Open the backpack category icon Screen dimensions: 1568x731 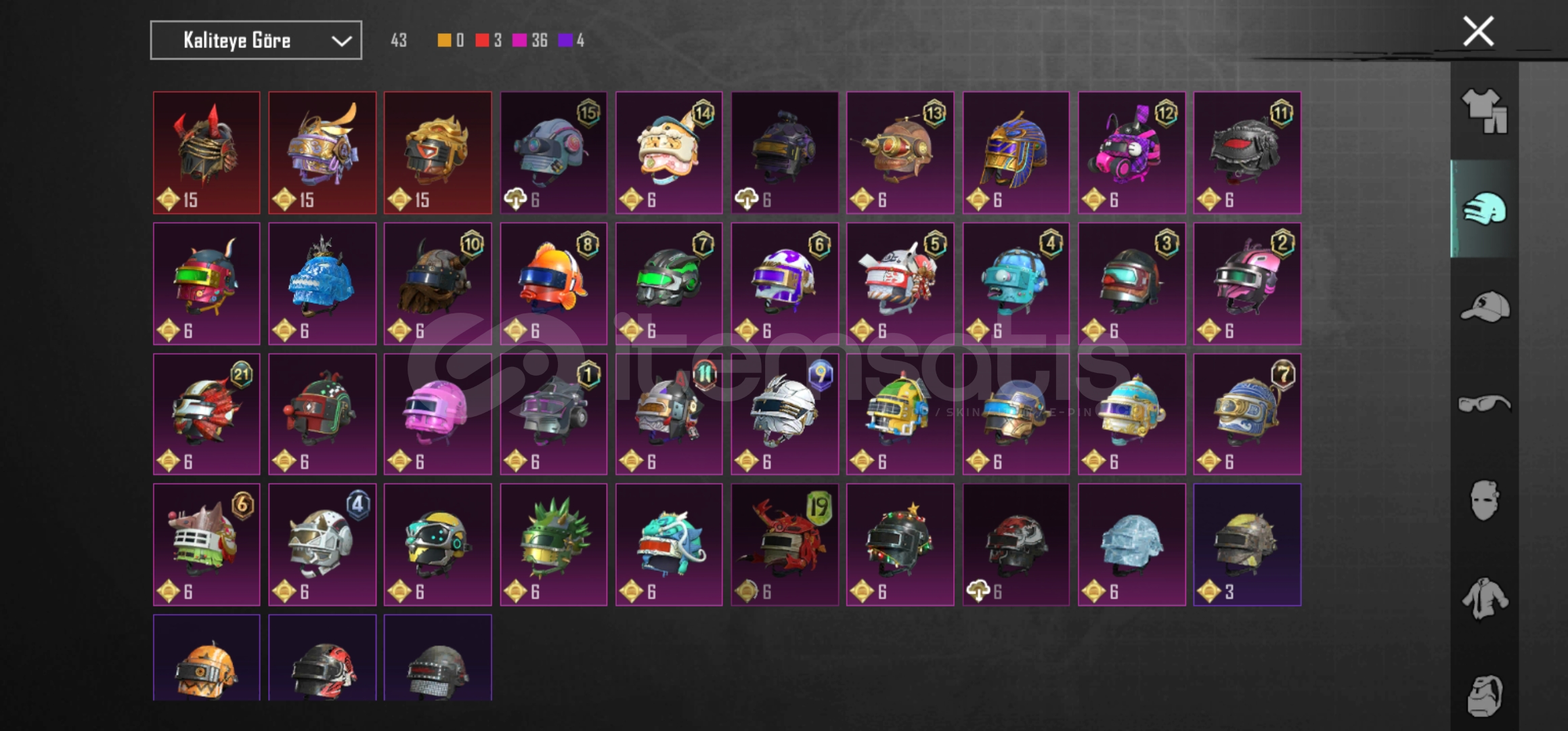[1484, 695]
